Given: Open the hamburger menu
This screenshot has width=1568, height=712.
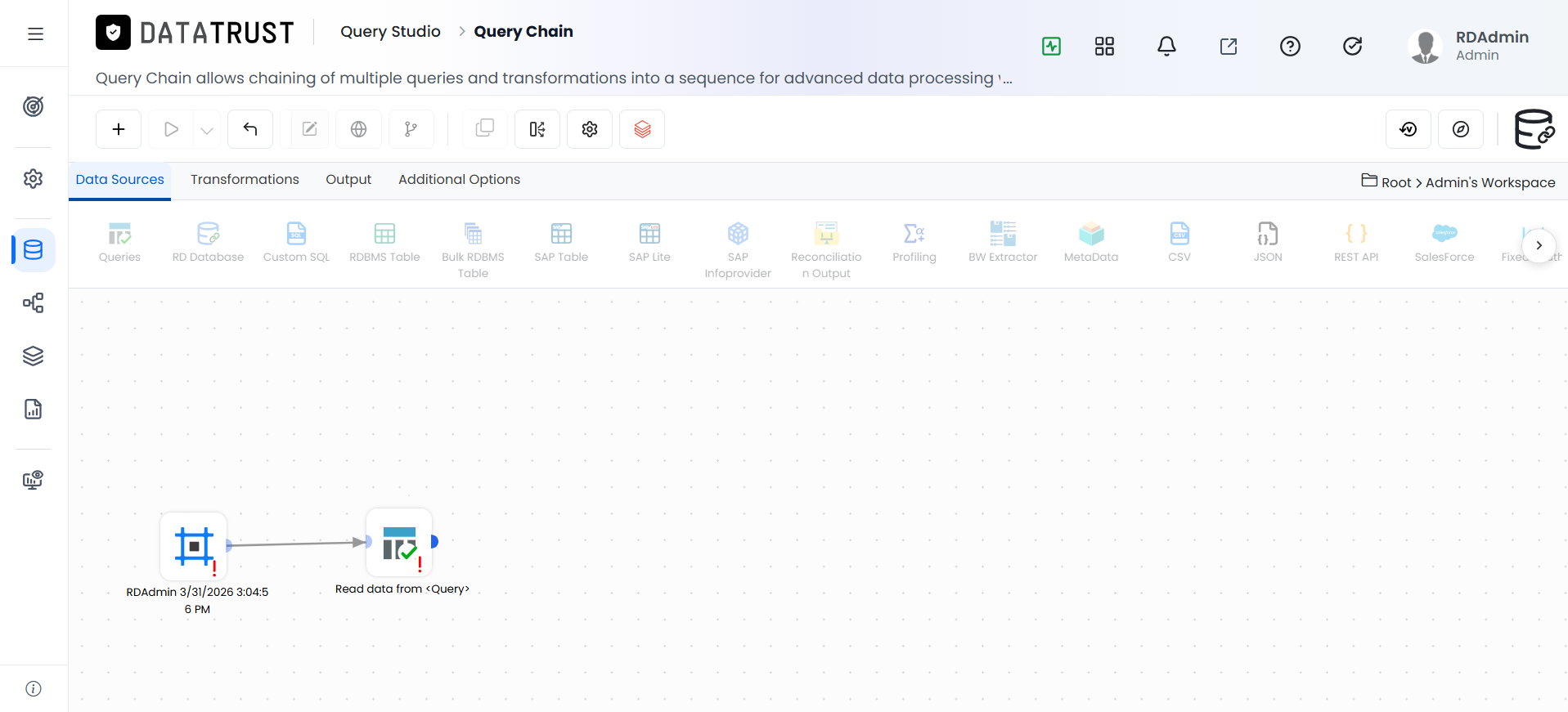Looking at the screenshot, I should click(35, 34).
